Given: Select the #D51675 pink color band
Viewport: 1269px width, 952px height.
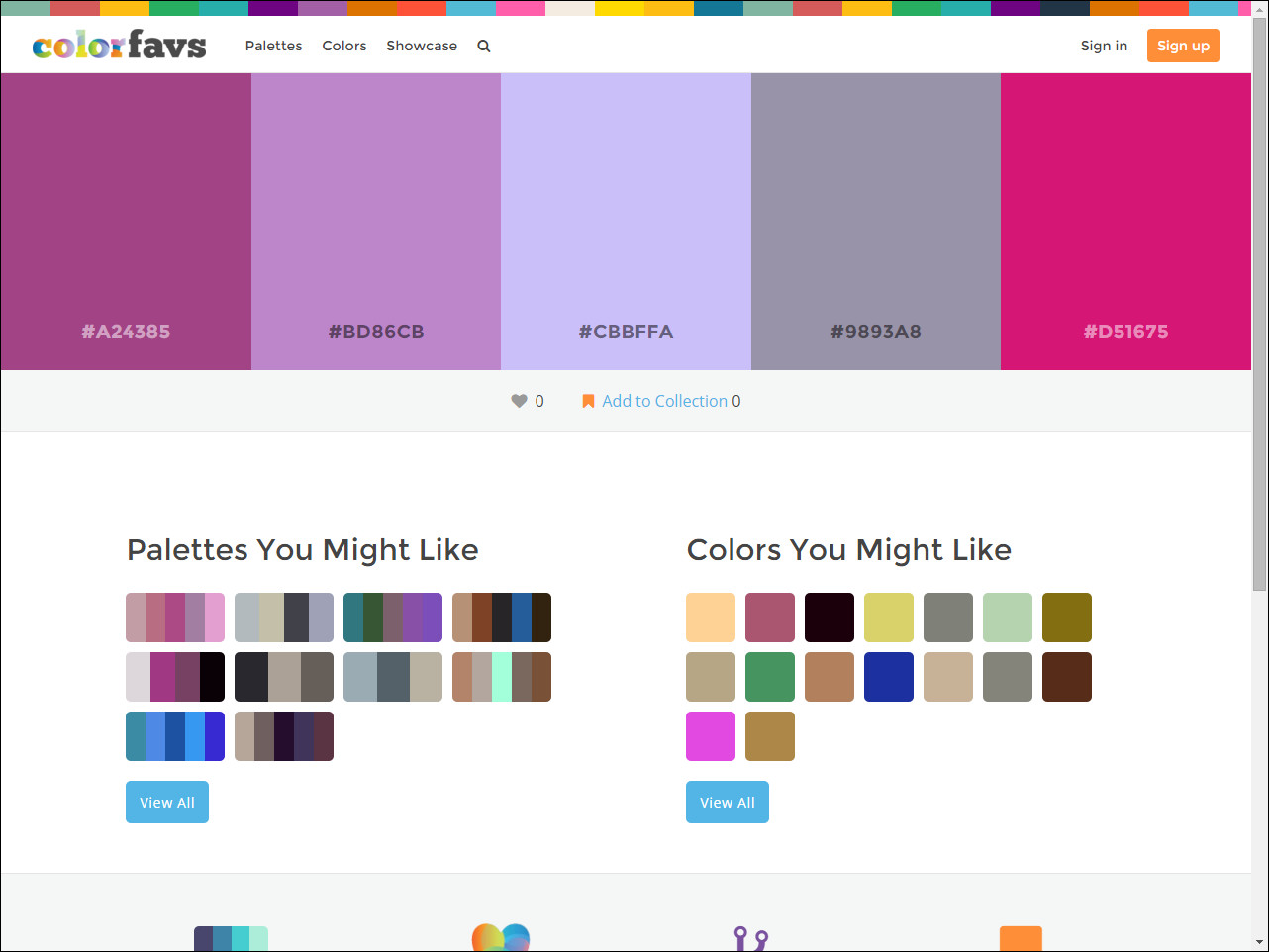Looking at the screenshot, I should (x=1125, y=221).
